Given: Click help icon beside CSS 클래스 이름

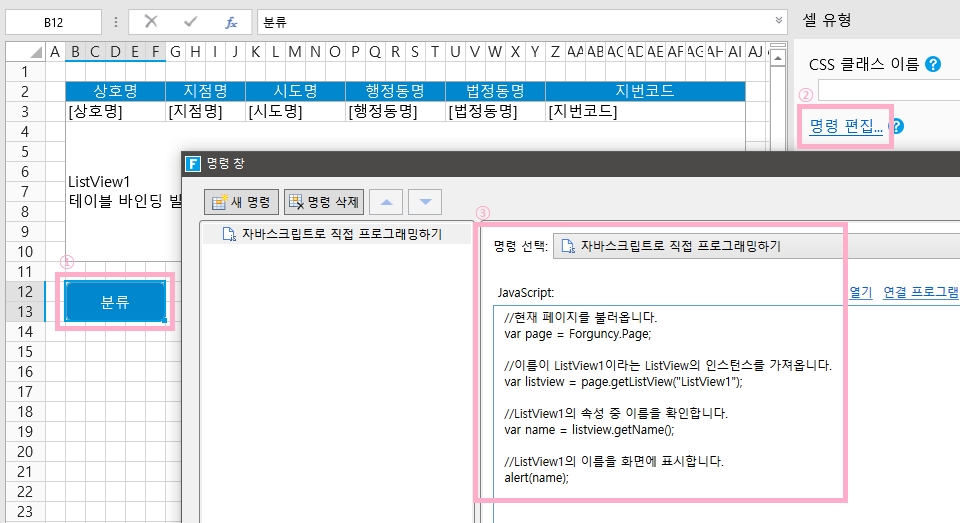Looking at the screenshot, I should pos(933,65).
